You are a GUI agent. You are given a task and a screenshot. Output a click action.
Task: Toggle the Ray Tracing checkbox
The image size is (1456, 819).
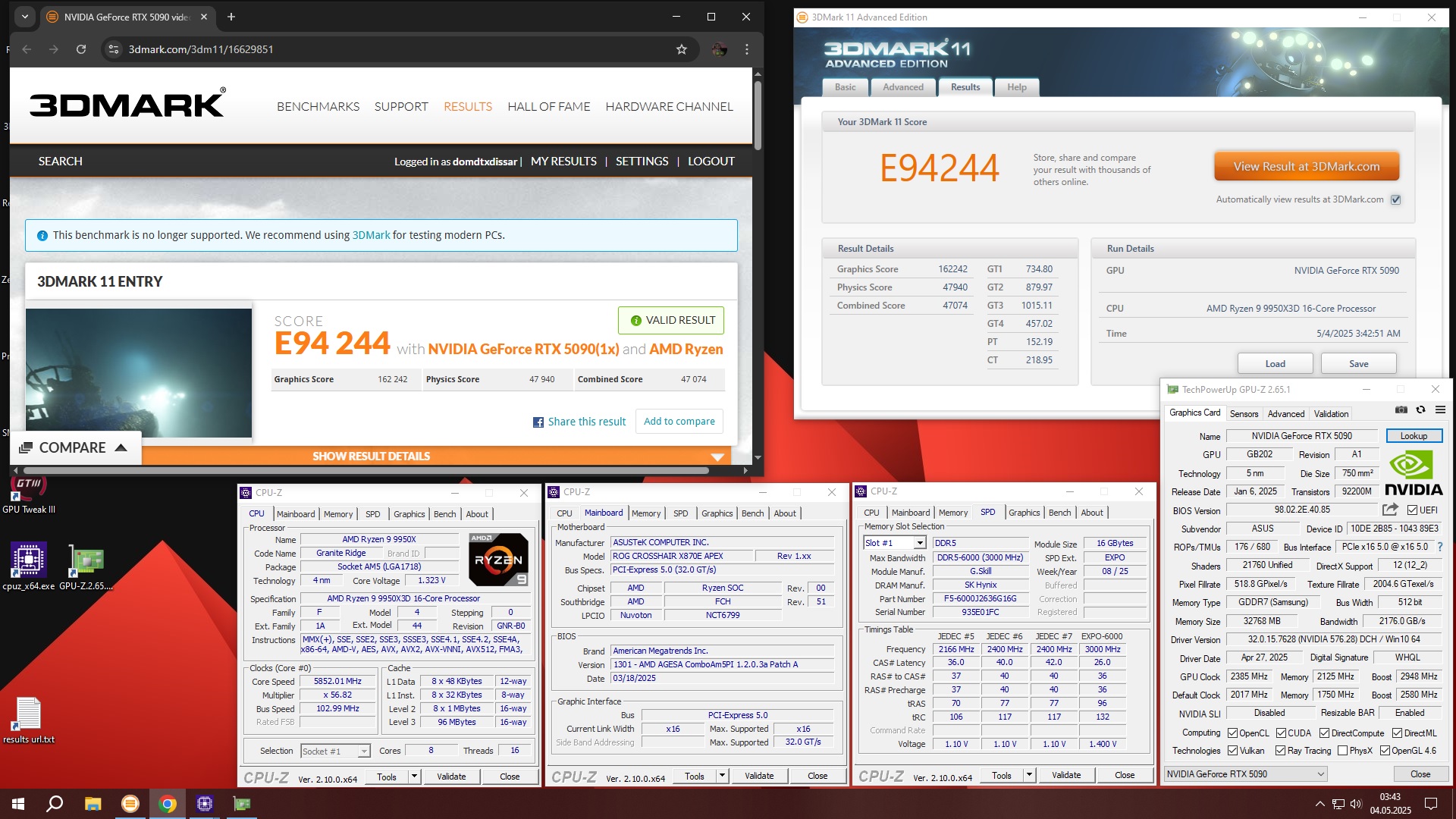point(1281,751)
